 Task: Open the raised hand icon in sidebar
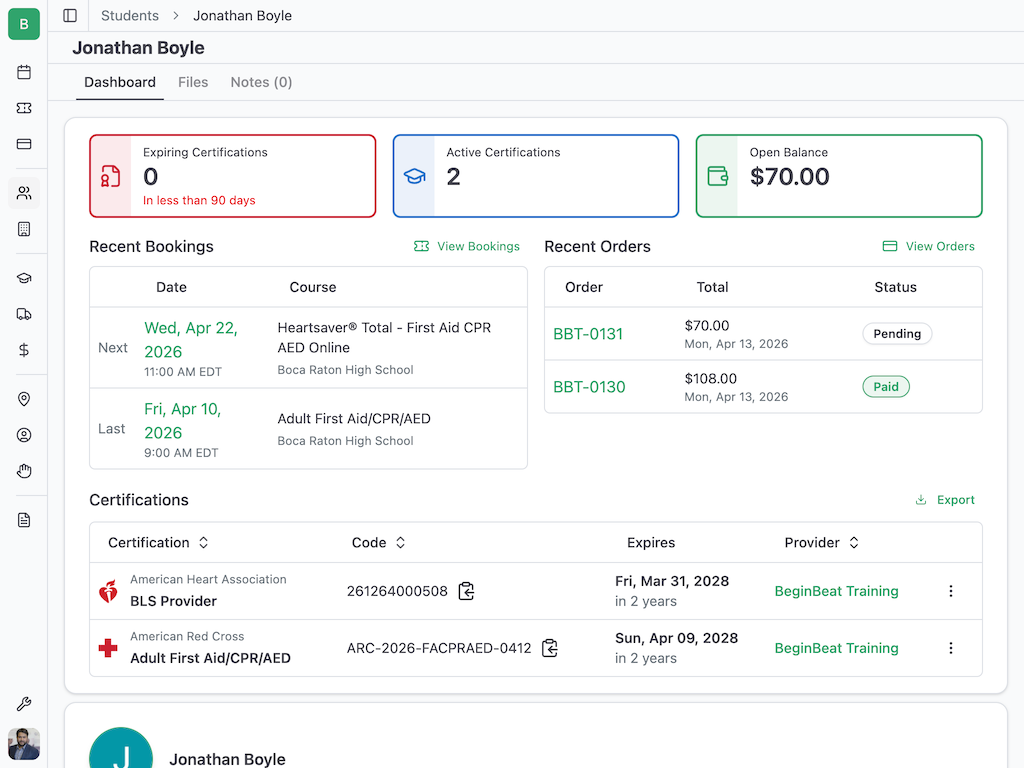tap(24, 471)
